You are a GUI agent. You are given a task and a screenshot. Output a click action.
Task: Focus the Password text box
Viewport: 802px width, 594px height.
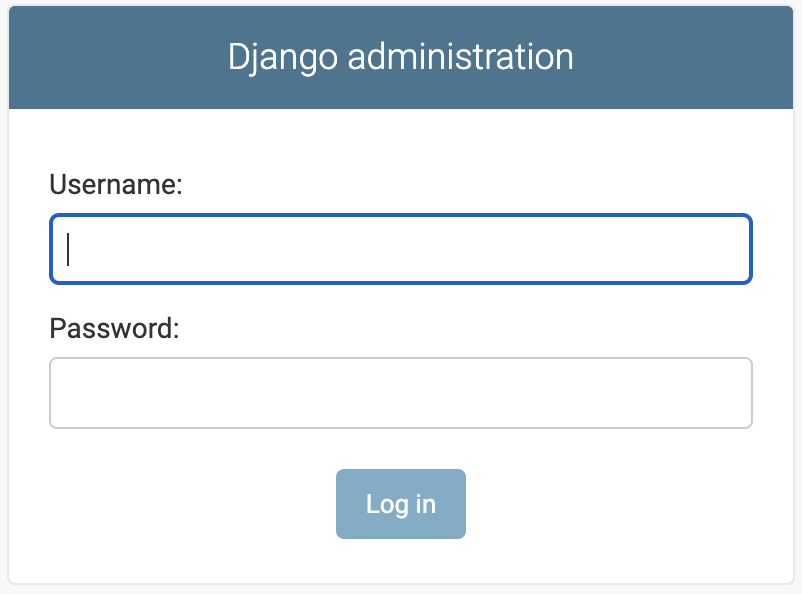(x=400, y=393)
